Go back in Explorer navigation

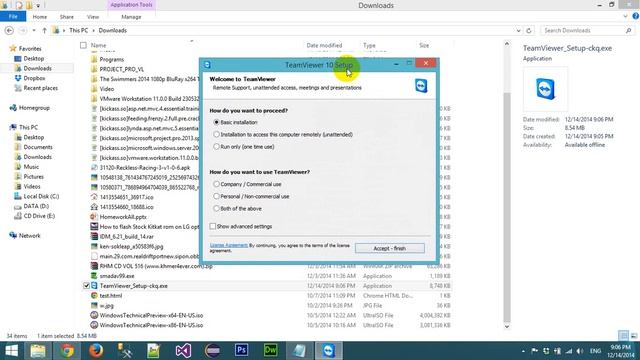click(9, 31)
